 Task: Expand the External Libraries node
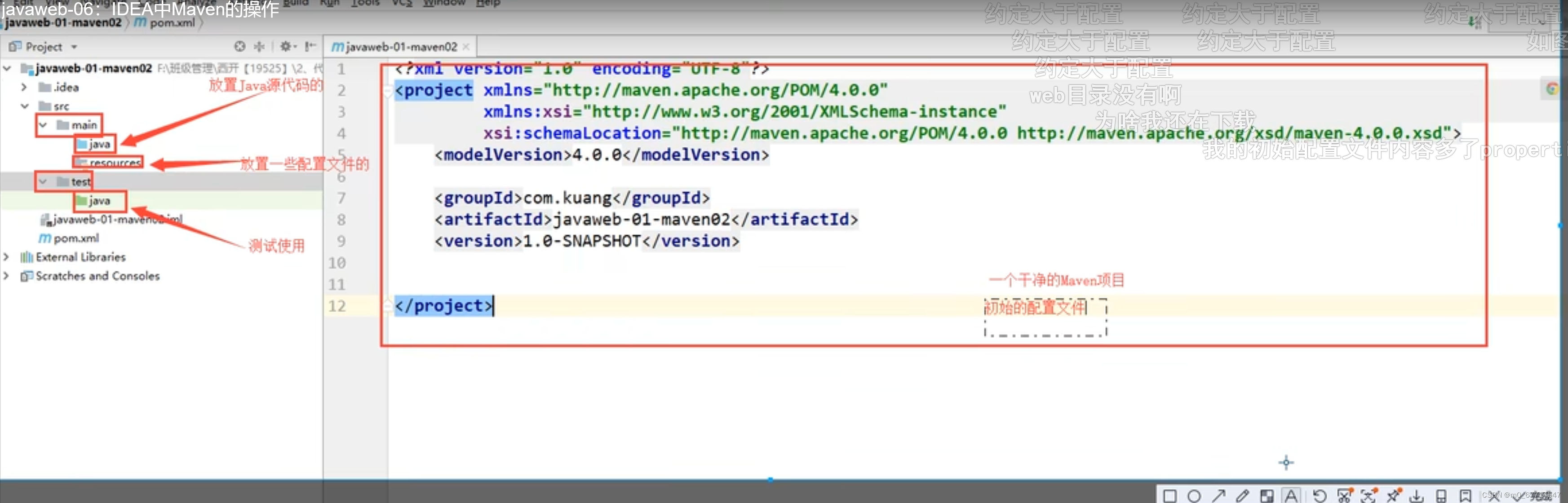coord(7,257)
